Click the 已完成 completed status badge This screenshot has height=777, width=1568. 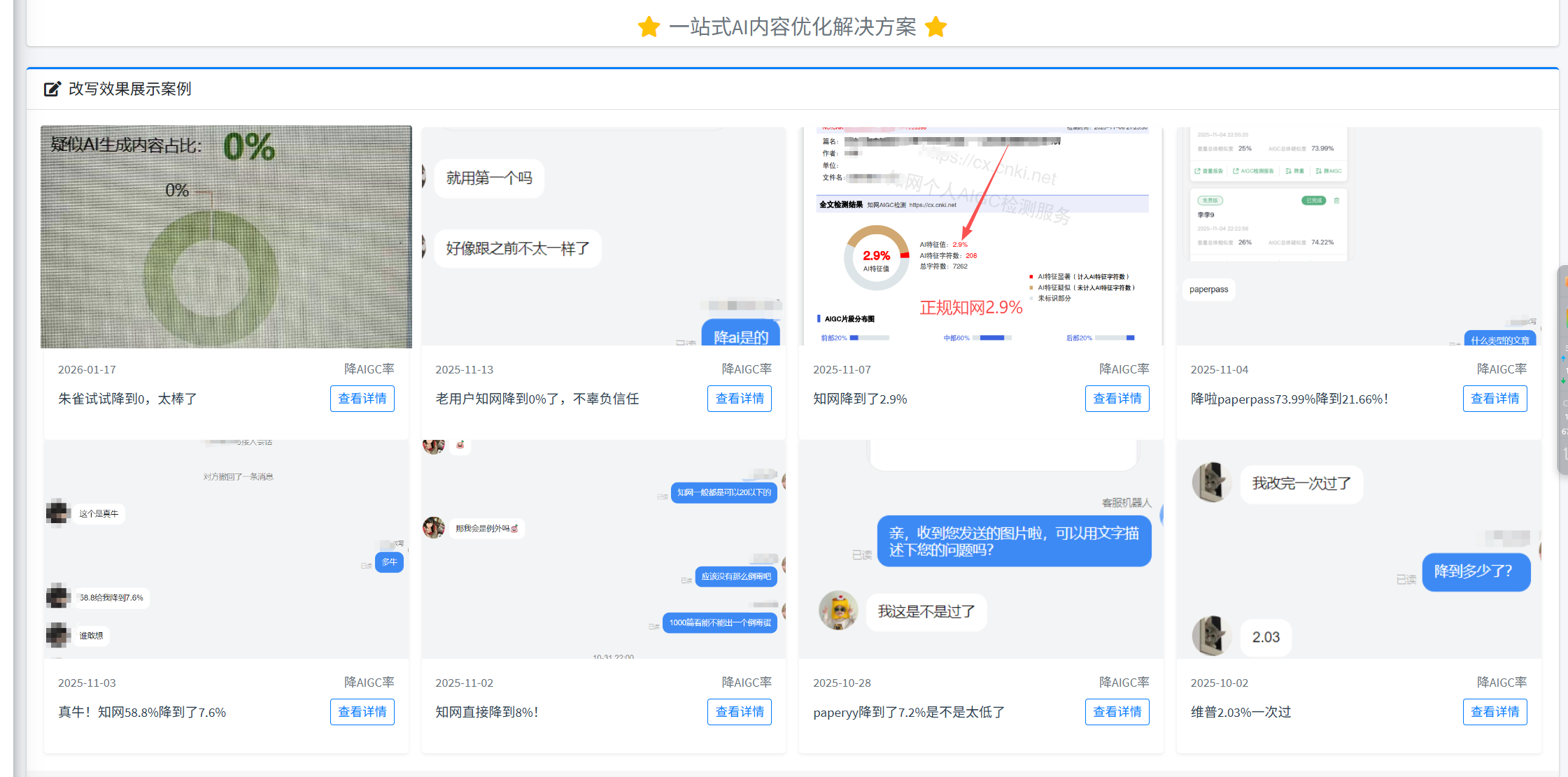[1313, 201]
